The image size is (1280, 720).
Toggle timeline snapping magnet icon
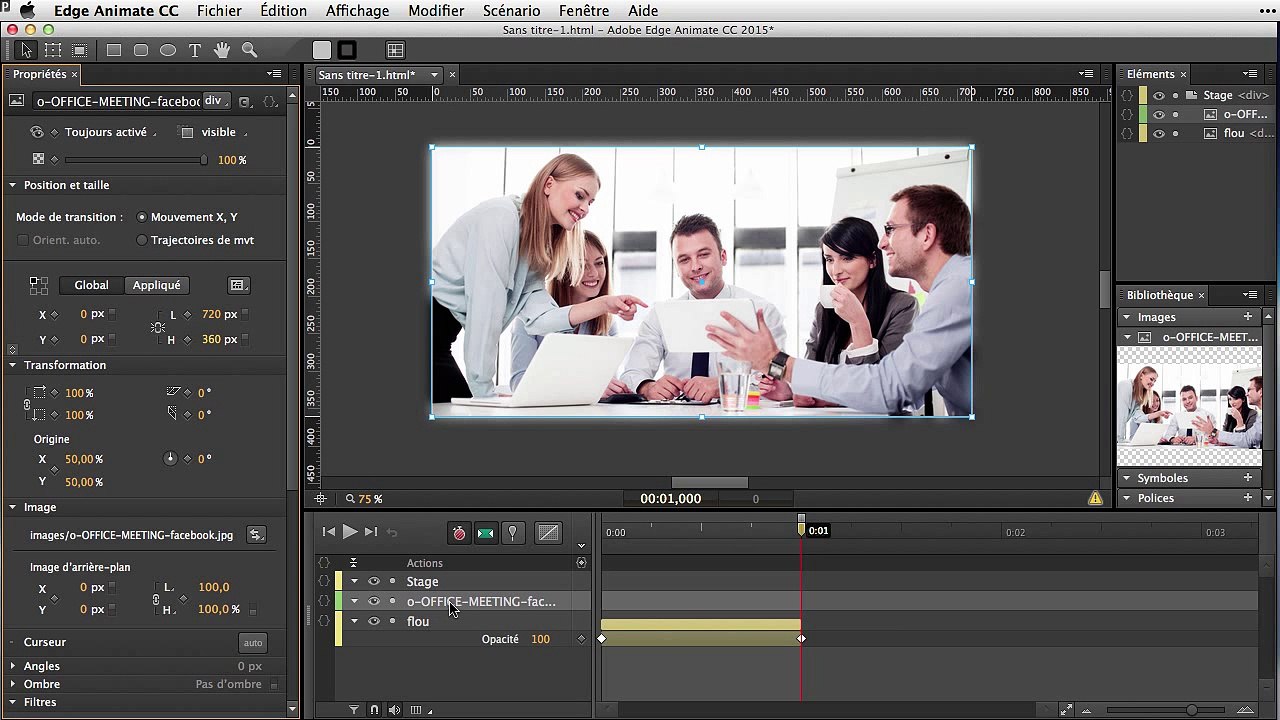click(x=374, y=710)
